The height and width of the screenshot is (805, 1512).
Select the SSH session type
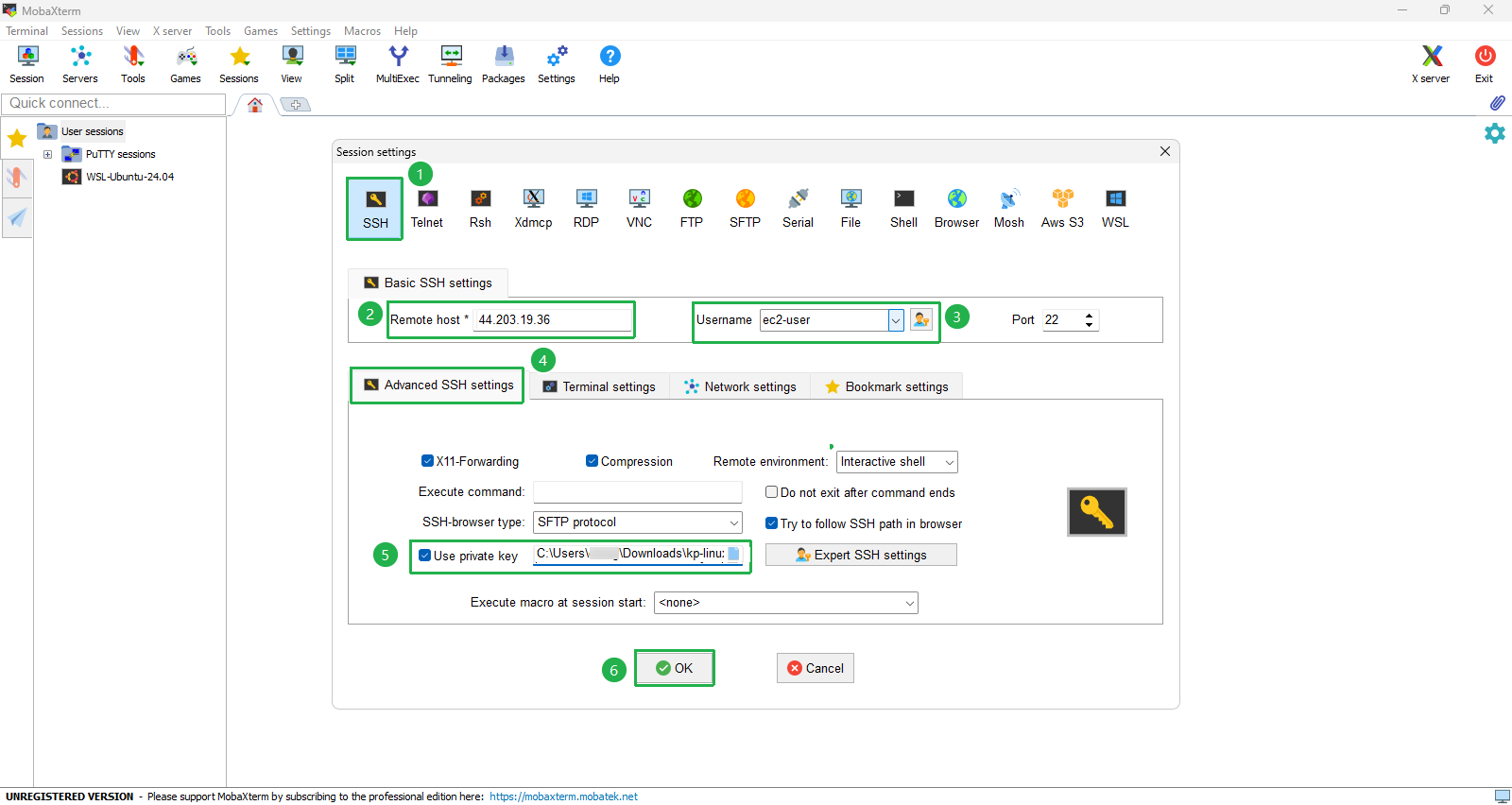coord(375,209)
